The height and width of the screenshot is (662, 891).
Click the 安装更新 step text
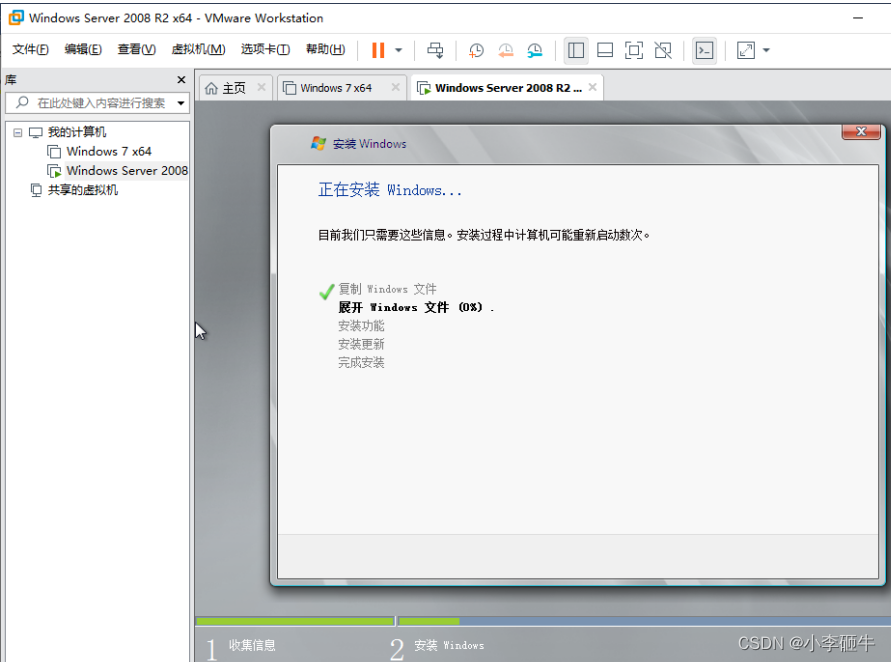pyautogui.click(x=361, y=344)
